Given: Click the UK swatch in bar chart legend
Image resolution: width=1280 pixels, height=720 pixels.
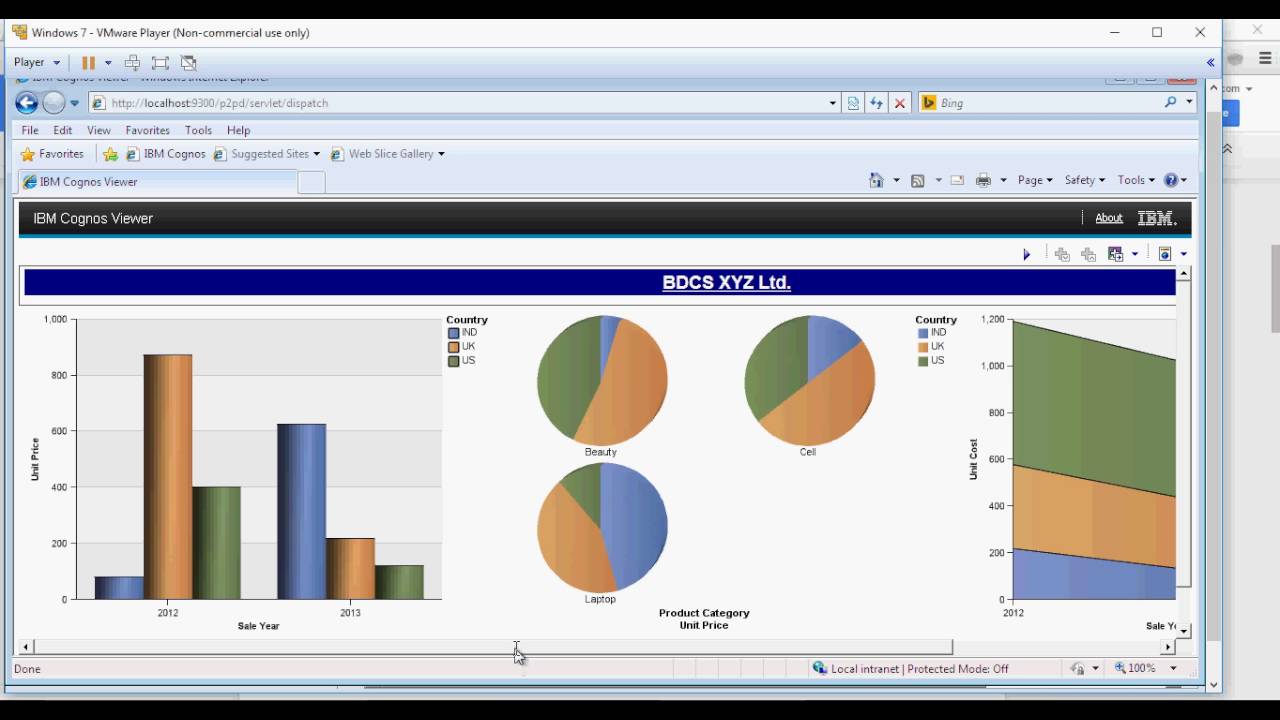Looking at the screenshot, I should (x=454, y=347).
